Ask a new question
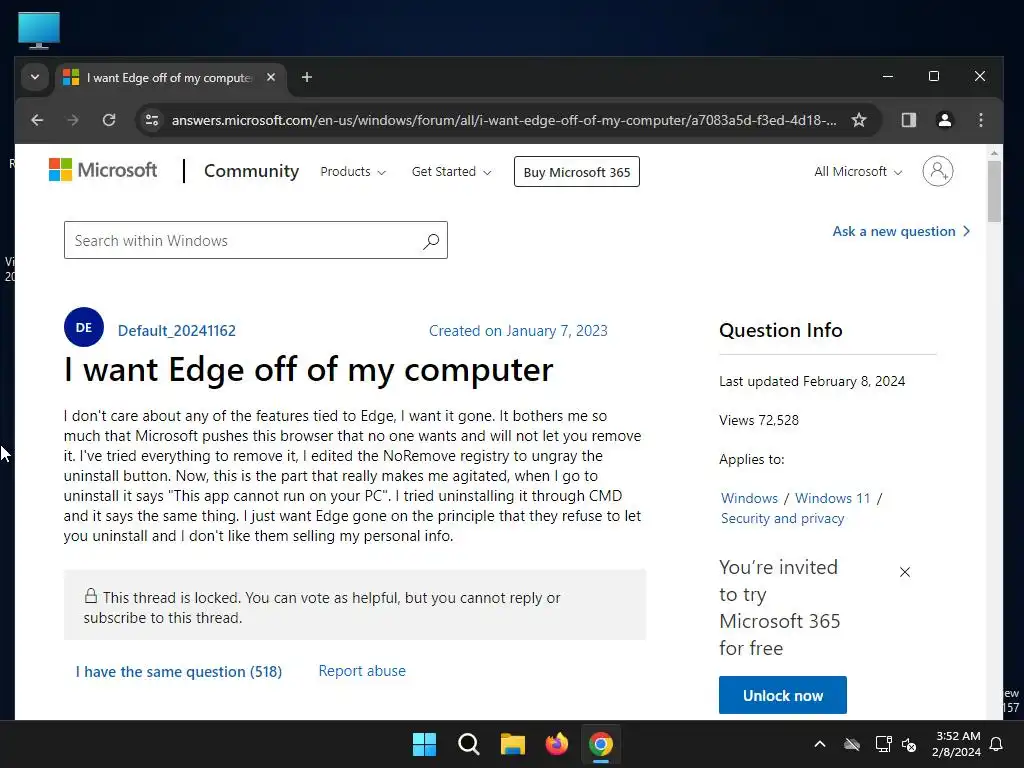The height and width of the screenshot is (768, 1024). (x=901, y=231)
